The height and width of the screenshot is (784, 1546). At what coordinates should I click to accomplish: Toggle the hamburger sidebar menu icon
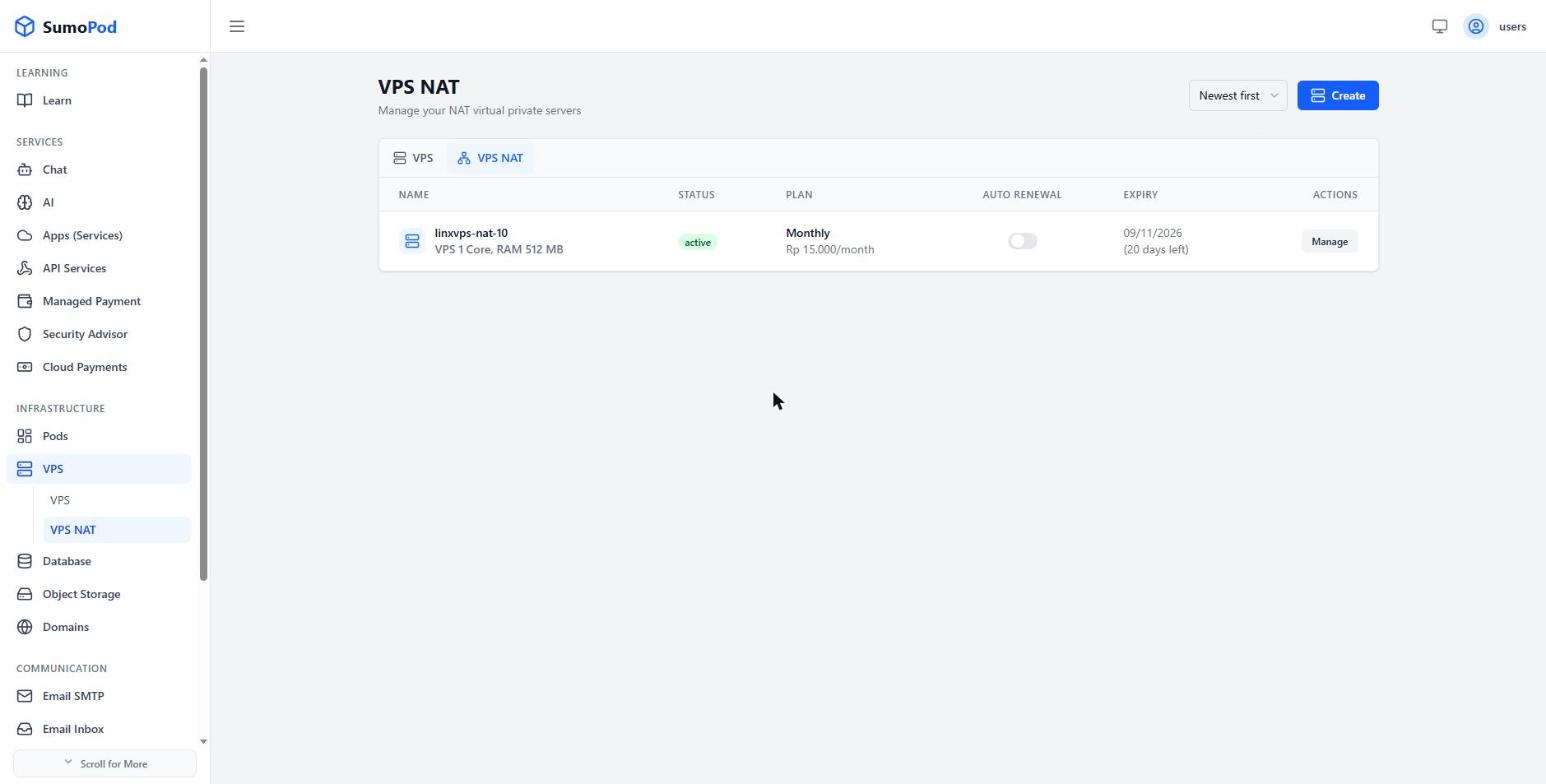(237, 26)
